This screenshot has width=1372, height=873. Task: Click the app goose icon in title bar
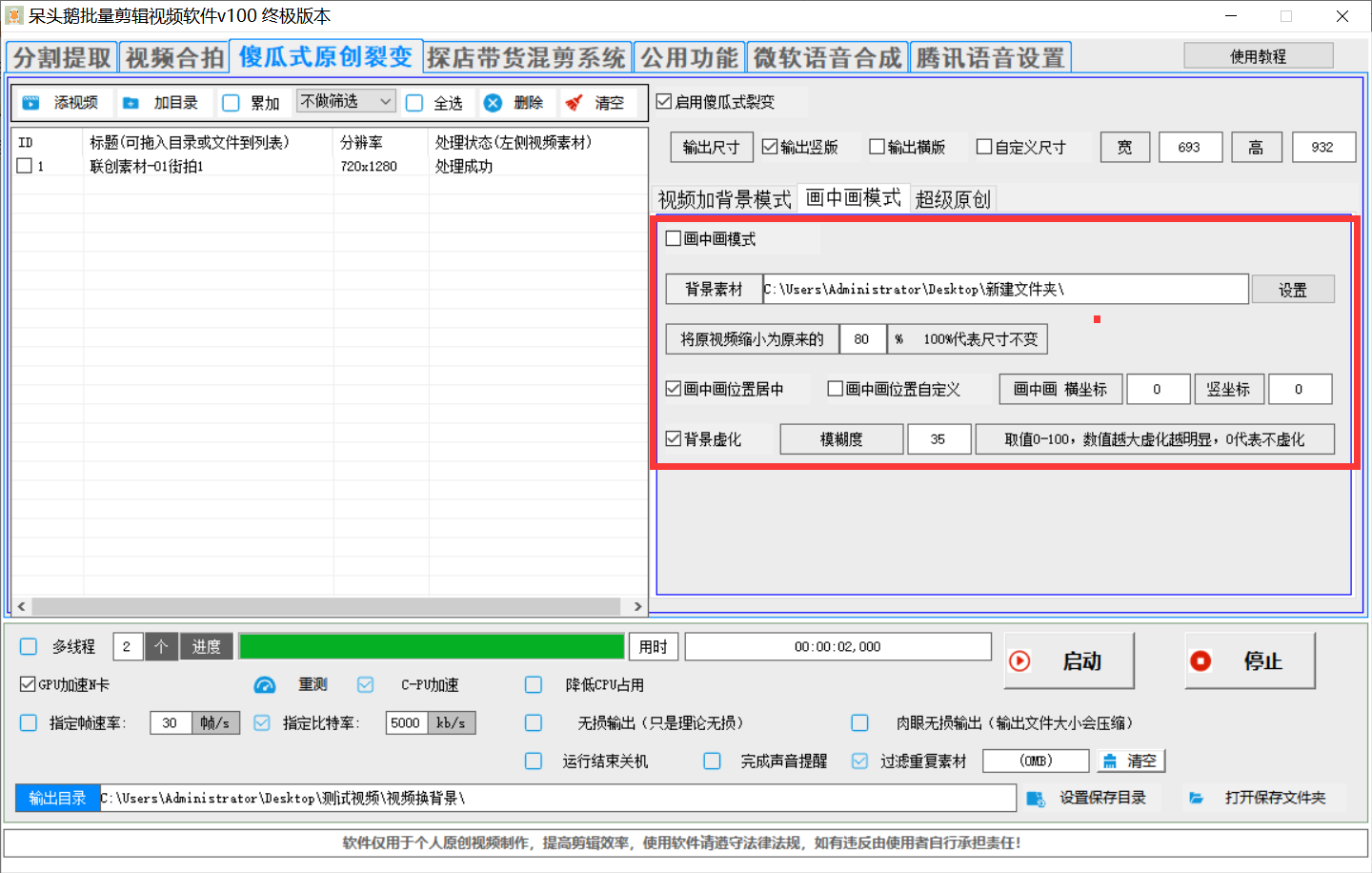click(13, 16)
